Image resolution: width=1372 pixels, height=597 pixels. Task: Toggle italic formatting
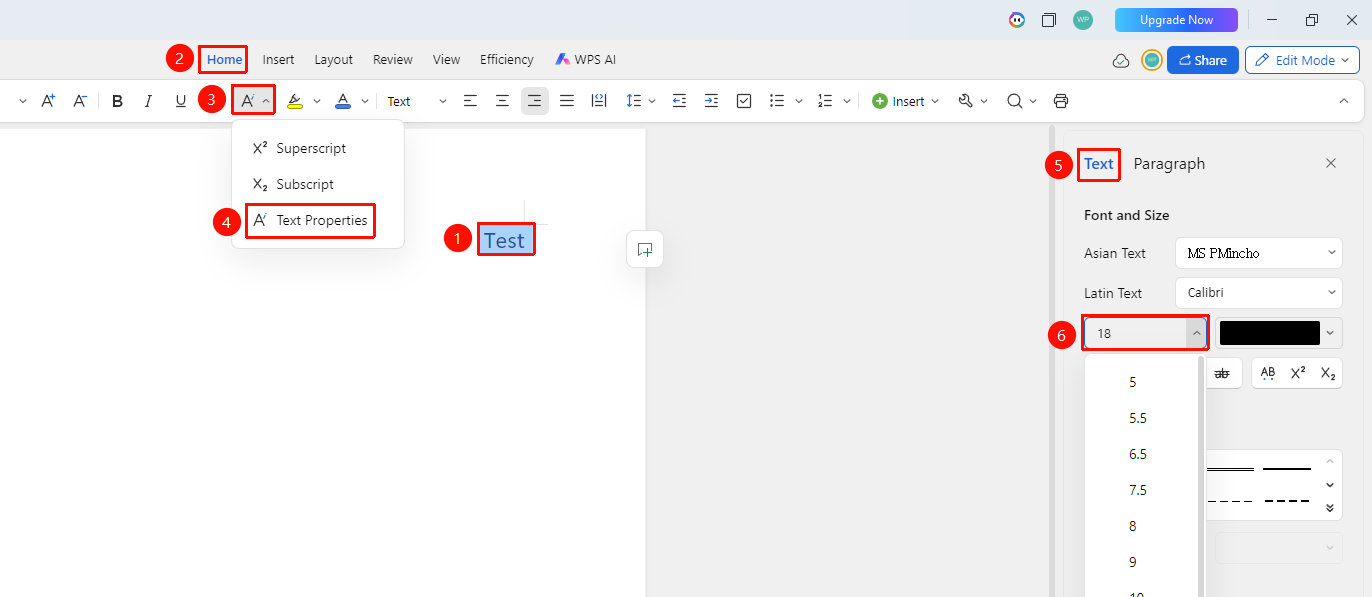click(149, 101)
